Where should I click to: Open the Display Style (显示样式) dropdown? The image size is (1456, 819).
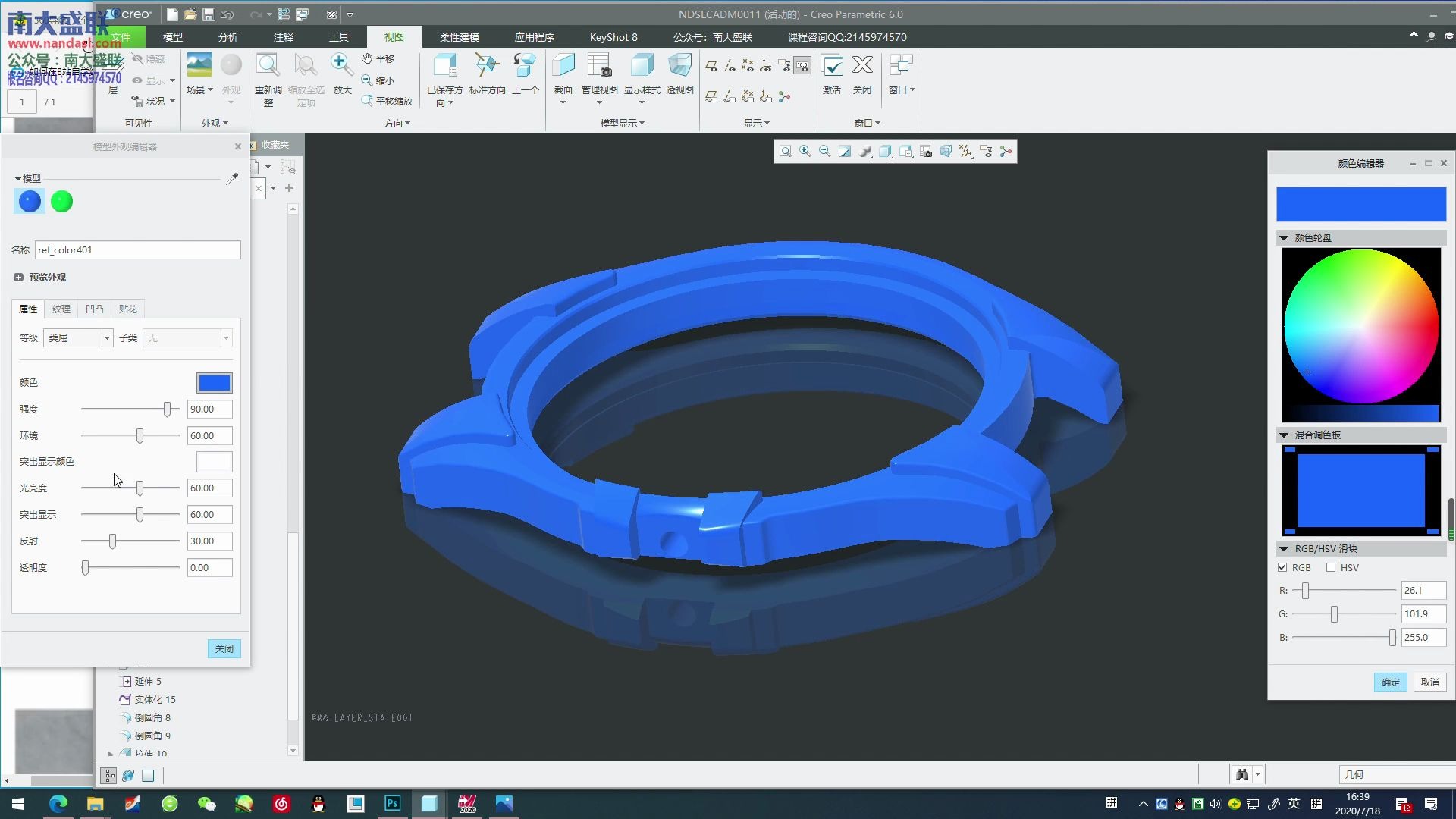pos(642,102)
